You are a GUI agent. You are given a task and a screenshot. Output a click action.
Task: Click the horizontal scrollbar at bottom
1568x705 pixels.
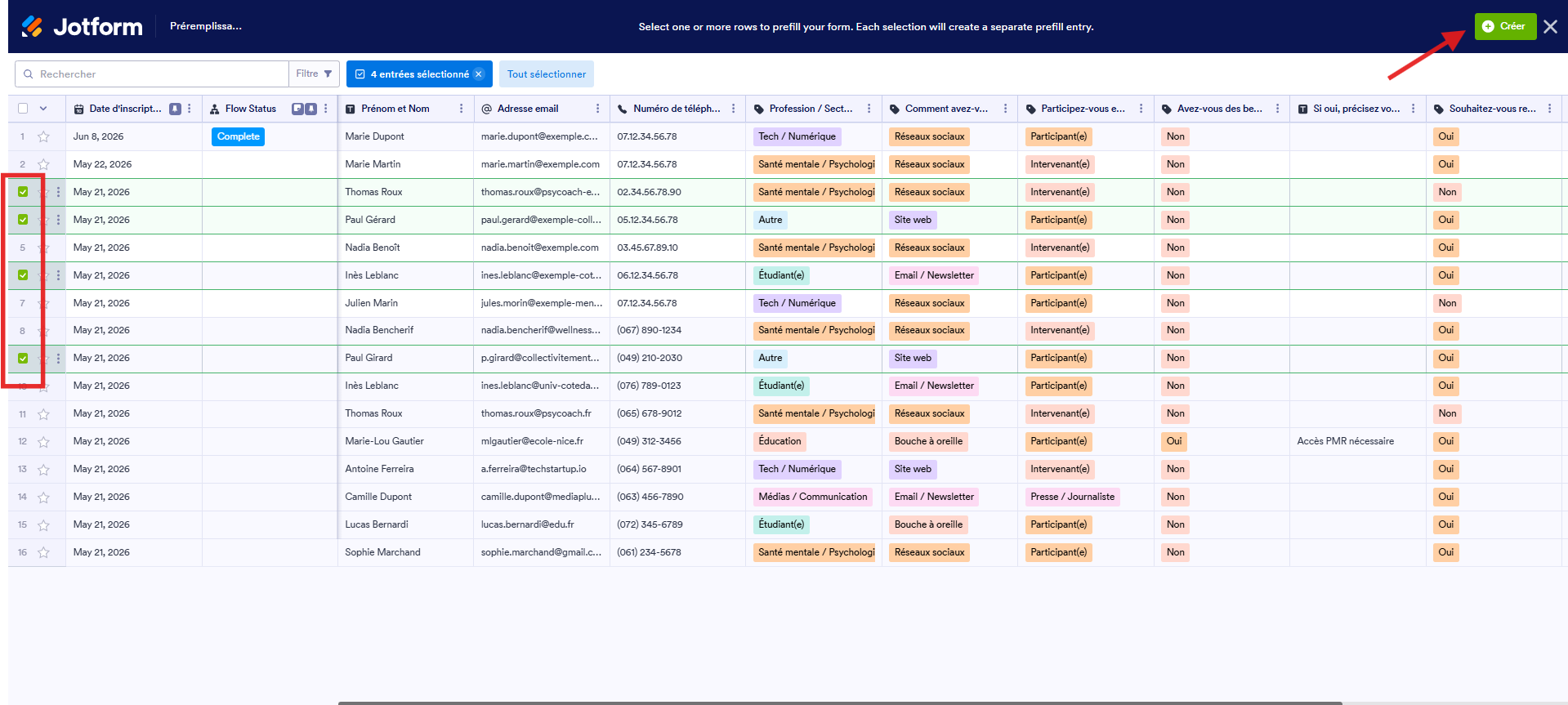pos(840,703)
